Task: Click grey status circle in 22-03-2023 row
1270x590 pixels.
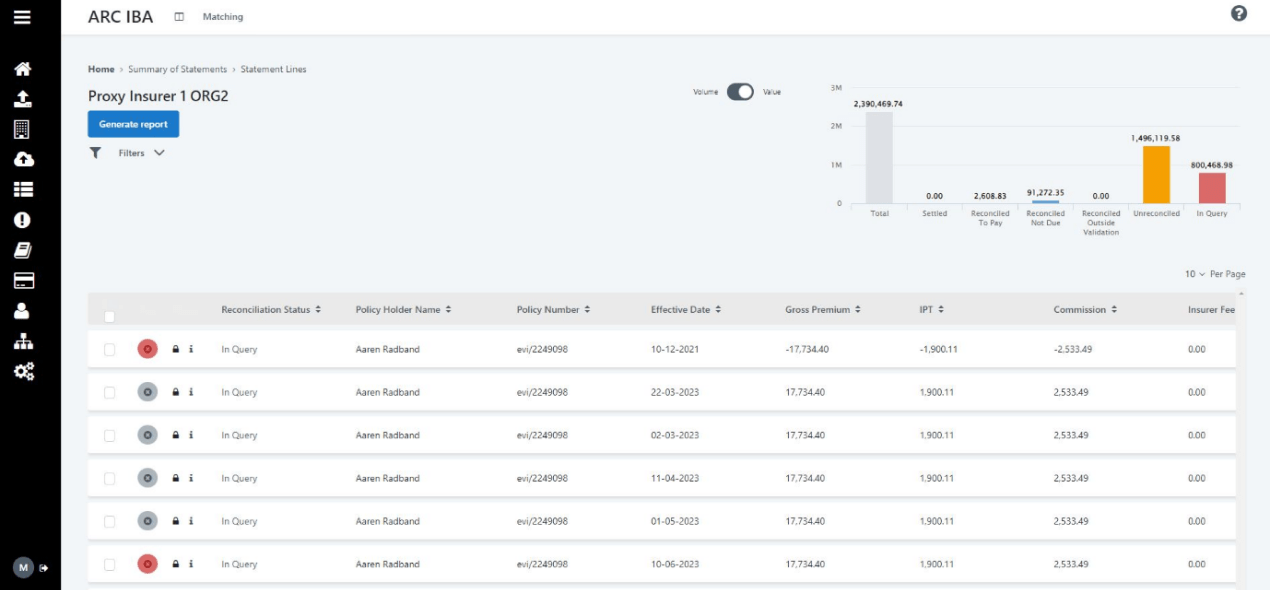Action: 147,392
